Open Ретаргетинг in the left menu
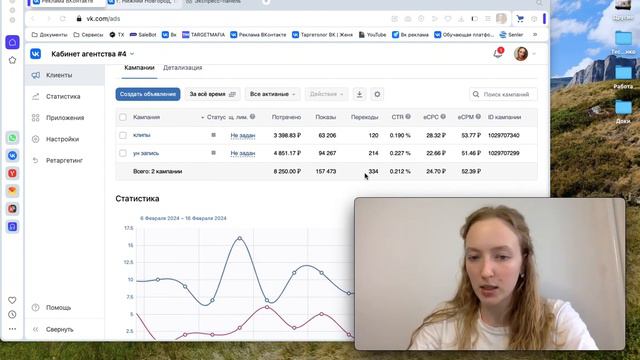This screenshot has width=640, height=360. pos(64,160)
